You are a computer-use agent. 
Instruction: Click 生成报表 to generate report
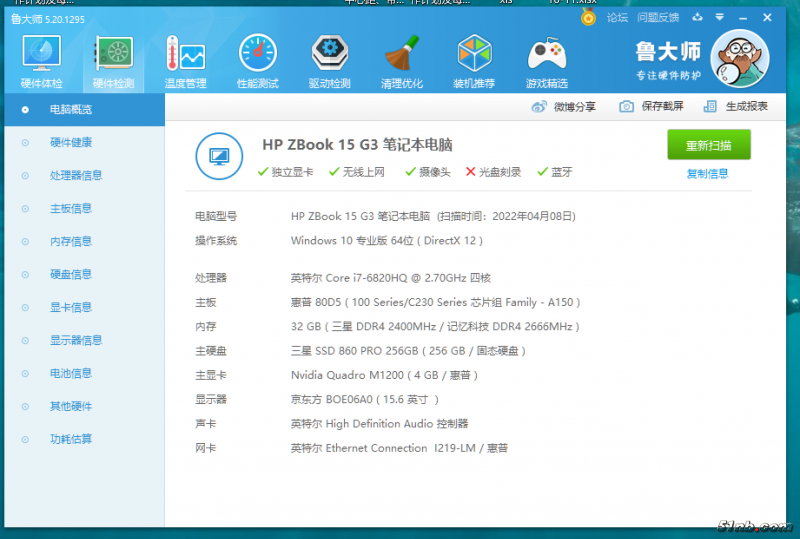click(735, 107)
